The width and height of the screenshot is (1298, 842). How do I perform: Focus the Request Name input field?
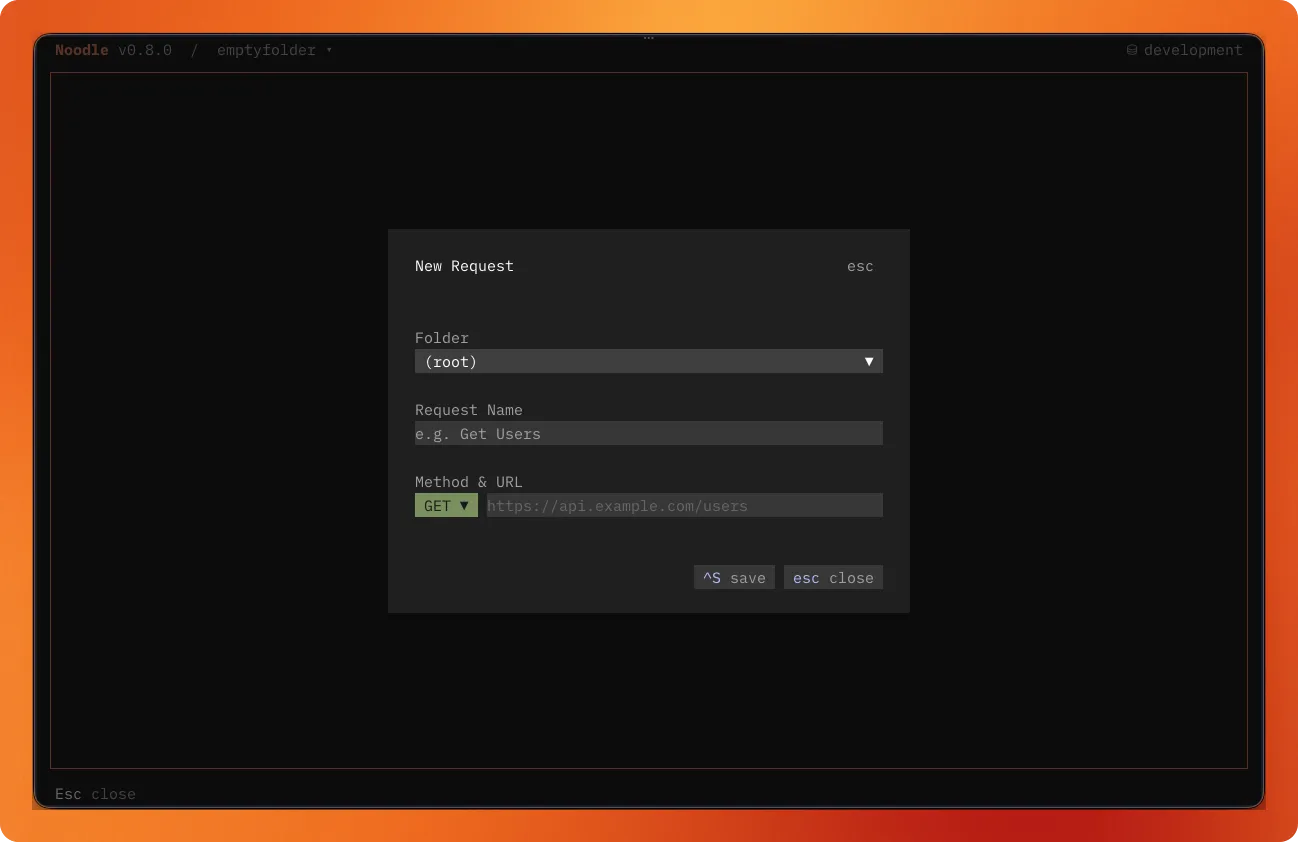(648, 433)
